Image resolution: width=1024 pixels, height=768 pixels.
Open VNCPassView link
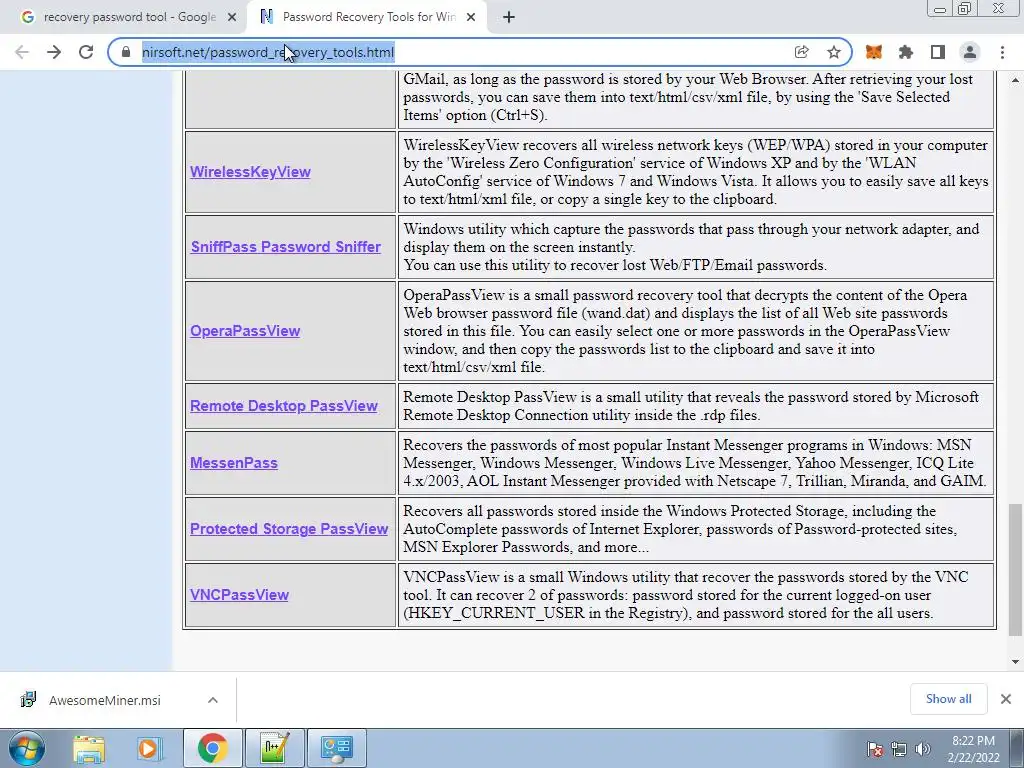point(239,595)
